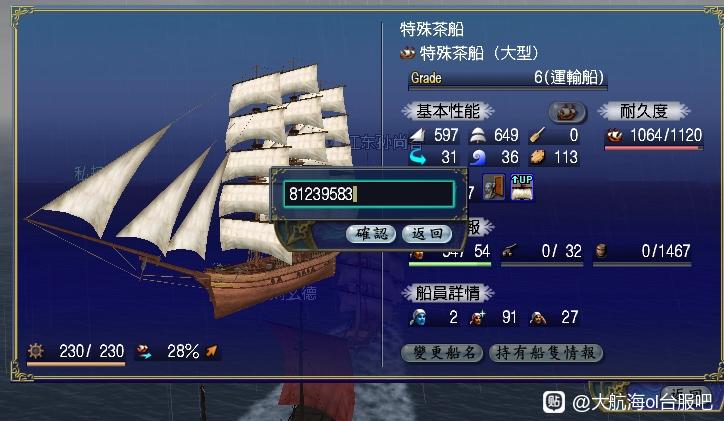Click the horizontal sail stat icon (649)
This screenshot has width=724, height=421.
(477, 135)
